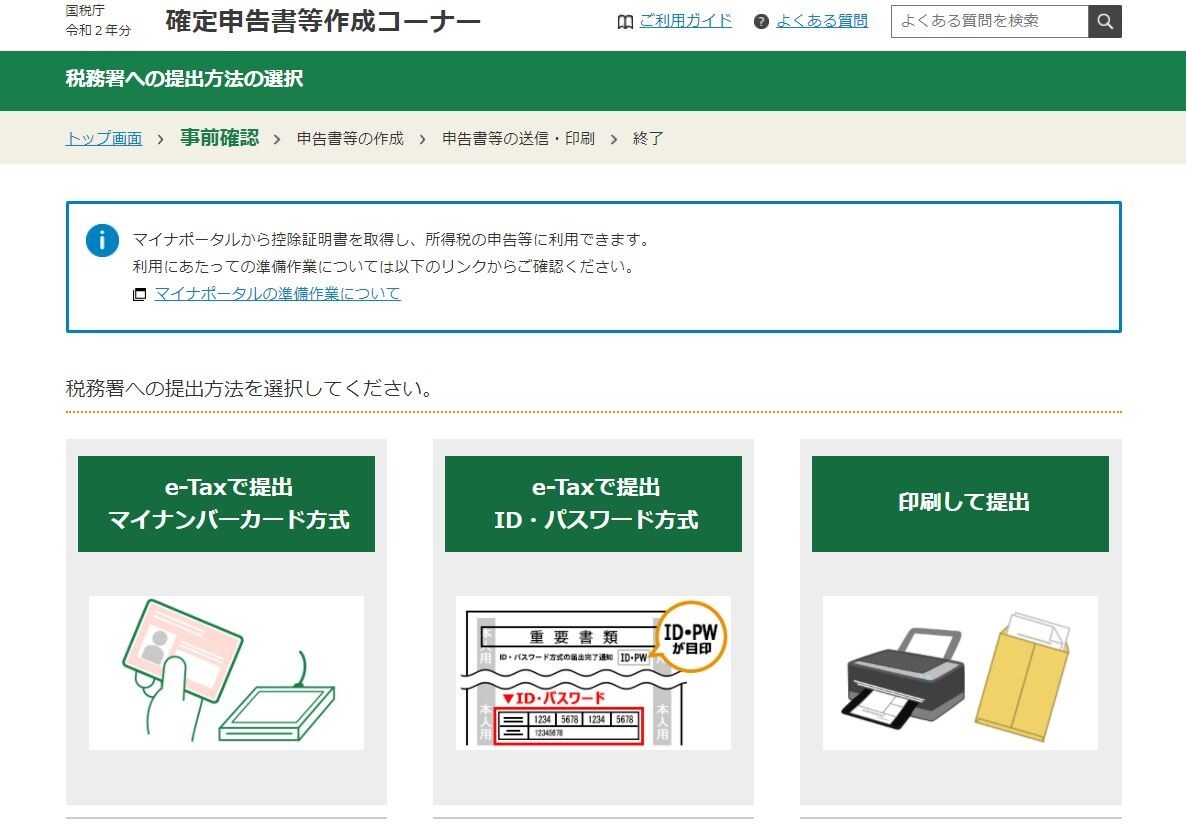Select e-Taxで提出 マイナンバーカード方式
The width and height of the screenshot is (1186, 826).
tap(224, 503)
